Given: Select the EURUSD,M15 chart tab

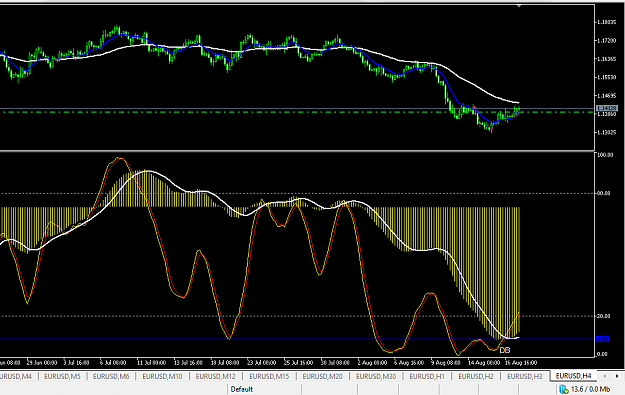Looking at the screenshot, I should click(269, 376).
